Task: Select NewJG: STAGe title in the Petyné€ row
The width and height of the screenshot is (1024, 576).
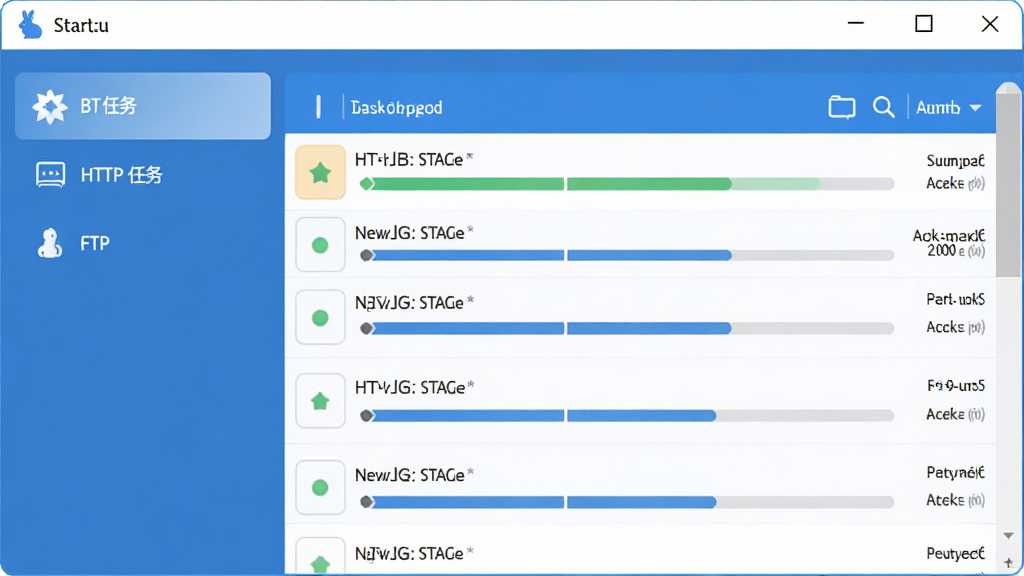Action: [x=414, y=475]
